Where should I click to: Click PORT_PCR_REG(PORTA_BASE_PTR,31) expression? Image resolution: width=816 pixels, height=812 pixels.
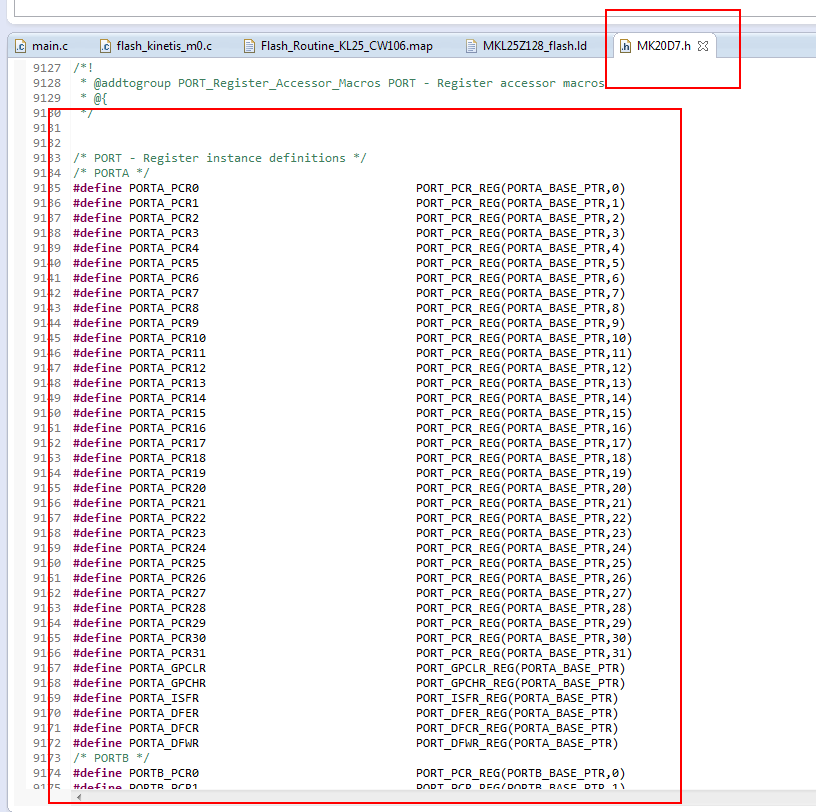tap(524, 653)
